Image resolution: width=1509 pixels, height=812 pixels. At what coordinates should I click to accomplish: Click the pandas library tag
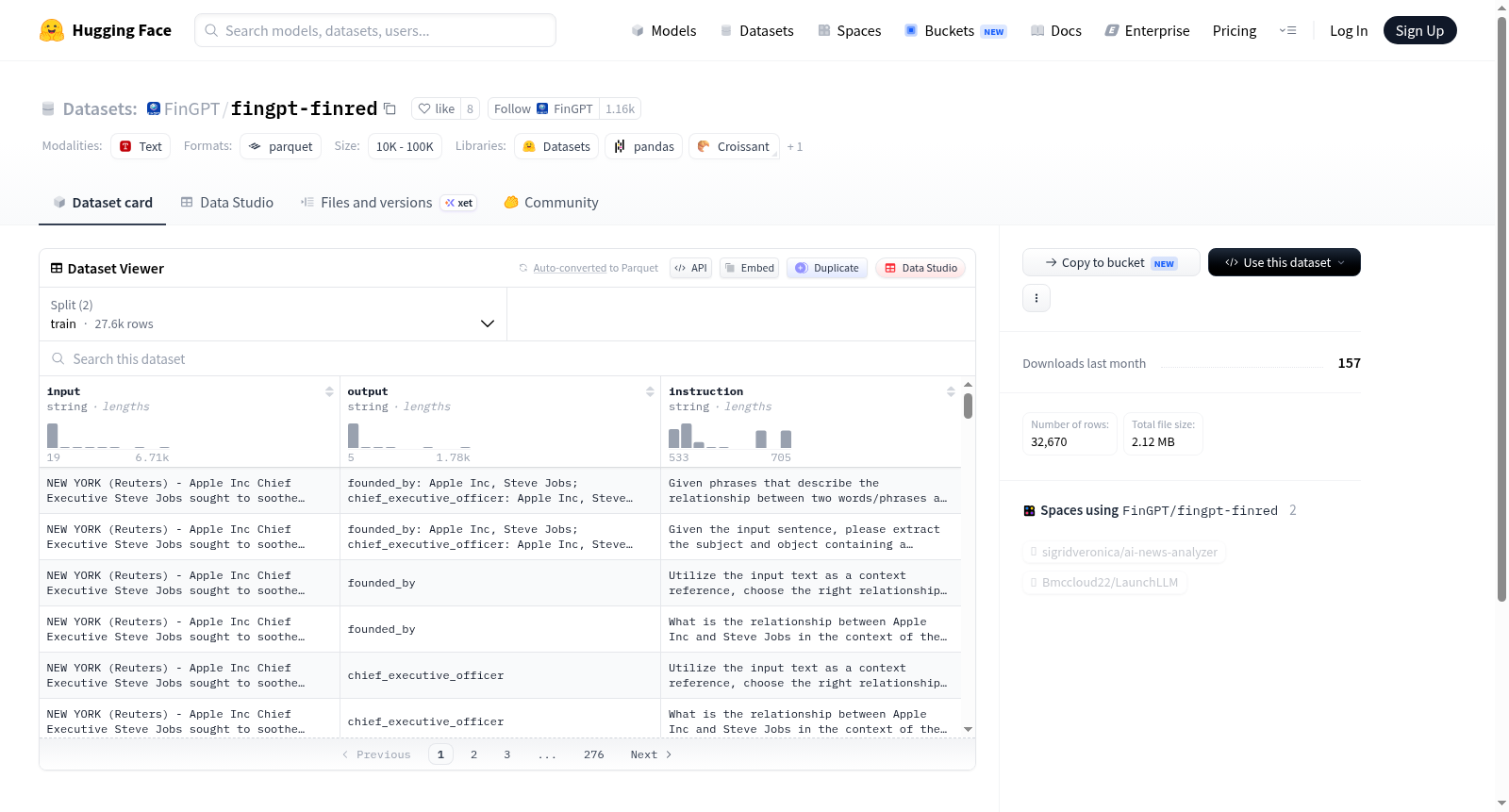(644, 146)
